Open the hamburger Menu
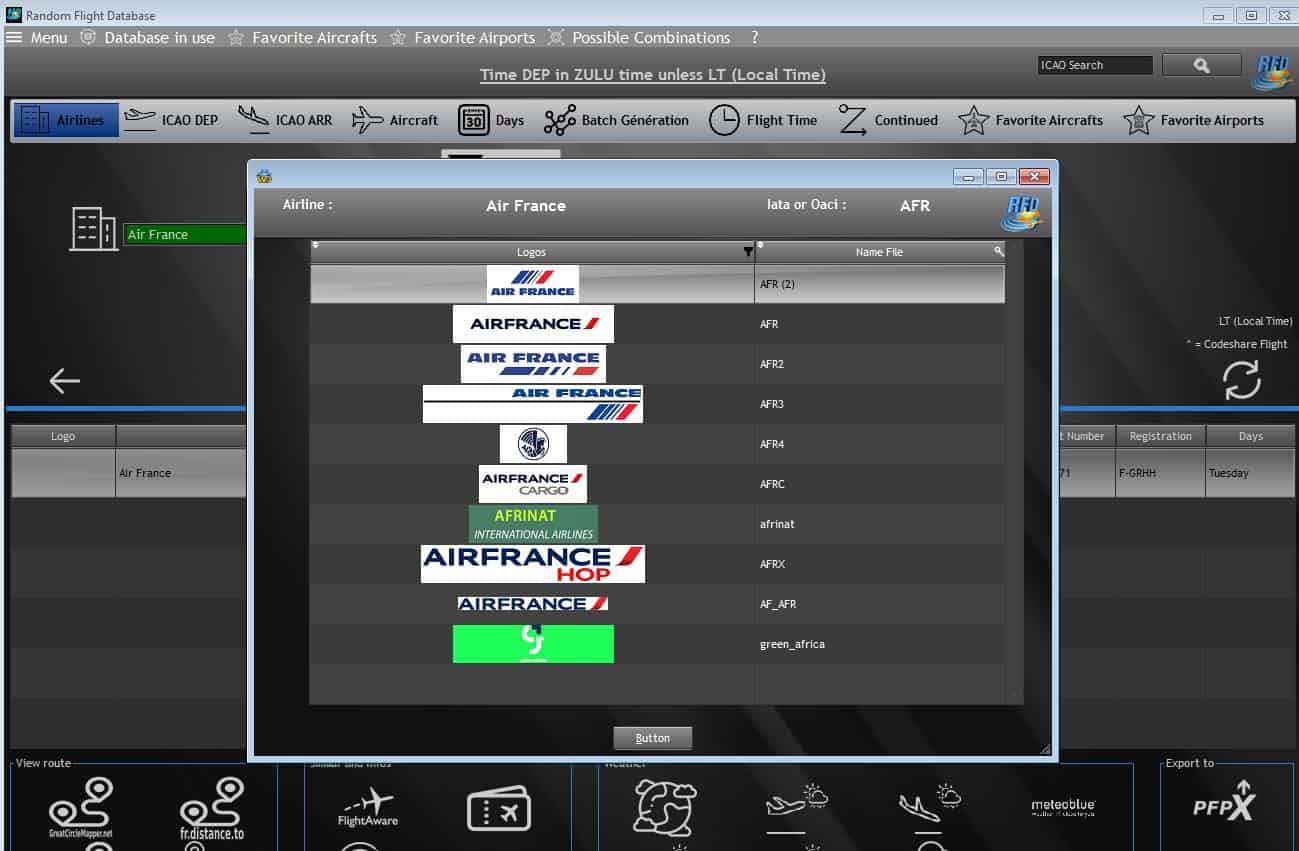The width and height of the screenshot is (1299, 851). (36, 38)
